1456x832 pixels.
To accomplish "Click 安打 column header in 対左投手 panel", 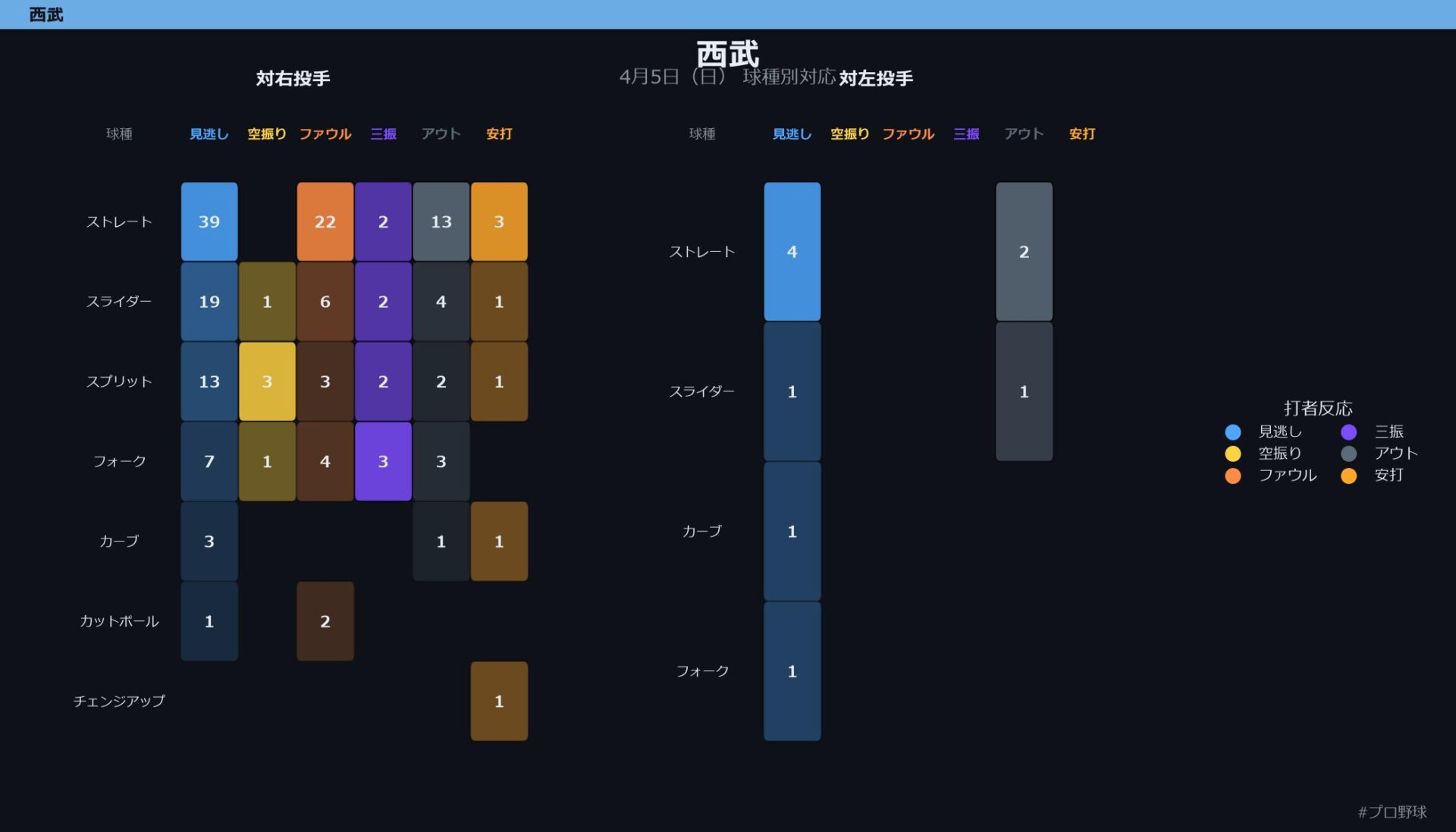I will coord(1082,133).
